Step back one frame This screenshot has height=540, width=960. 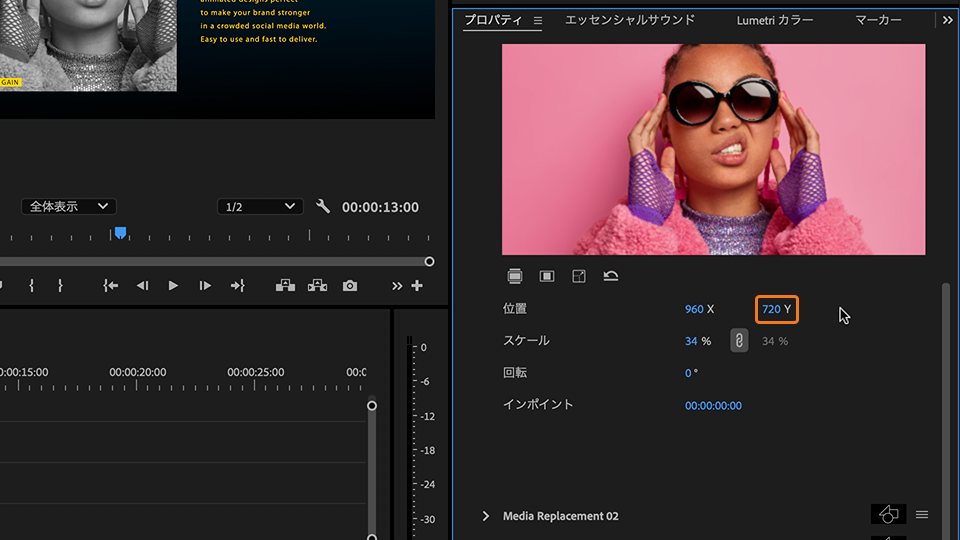coord(142,286)
